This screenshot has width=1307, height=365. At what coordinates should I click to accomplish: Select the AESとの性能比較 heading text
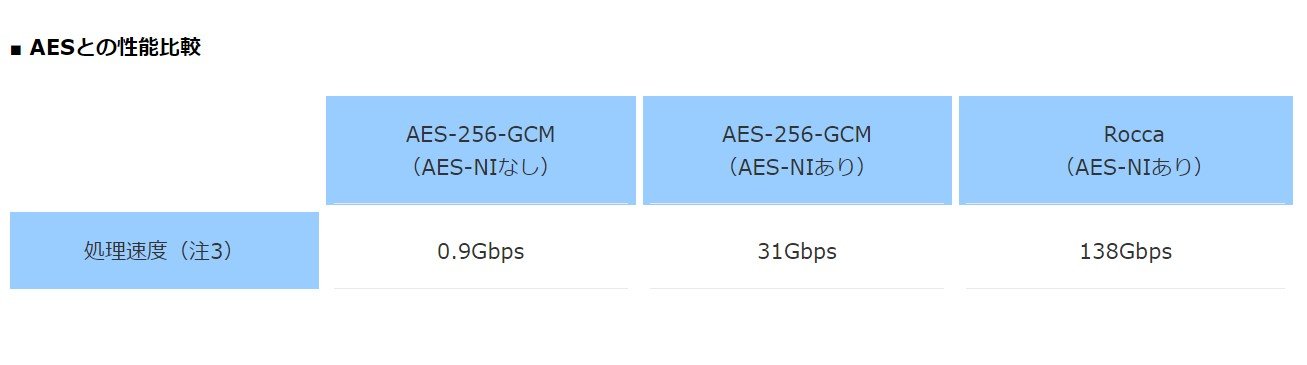116,48
